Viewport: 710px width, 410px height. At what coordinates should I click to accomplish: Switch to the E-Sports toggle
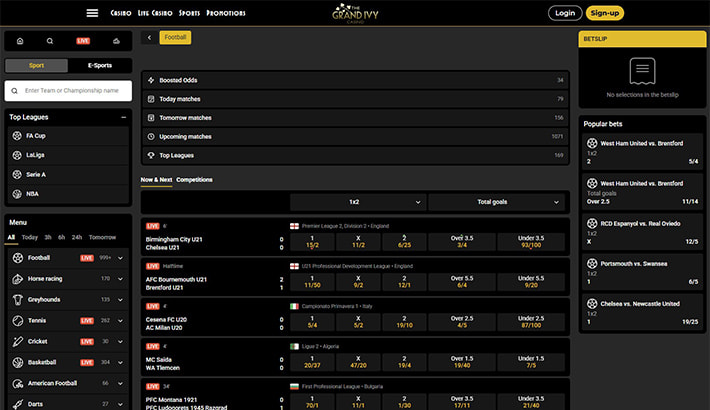point(100,65)
